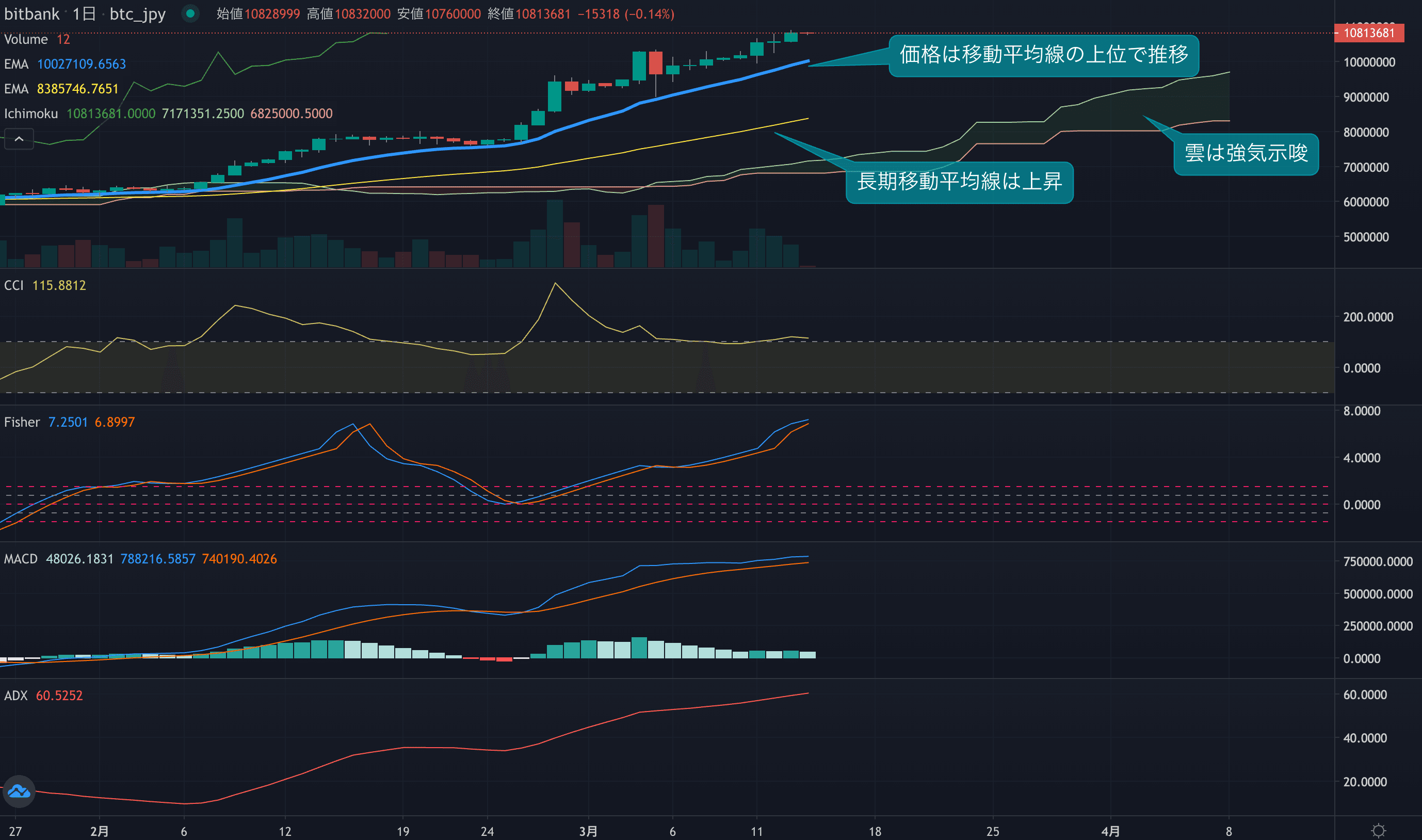Select the blue EMA 10027109 legend
This screenshot has height=840, width=1422.
pyautogui.click(x=81, y=64)
